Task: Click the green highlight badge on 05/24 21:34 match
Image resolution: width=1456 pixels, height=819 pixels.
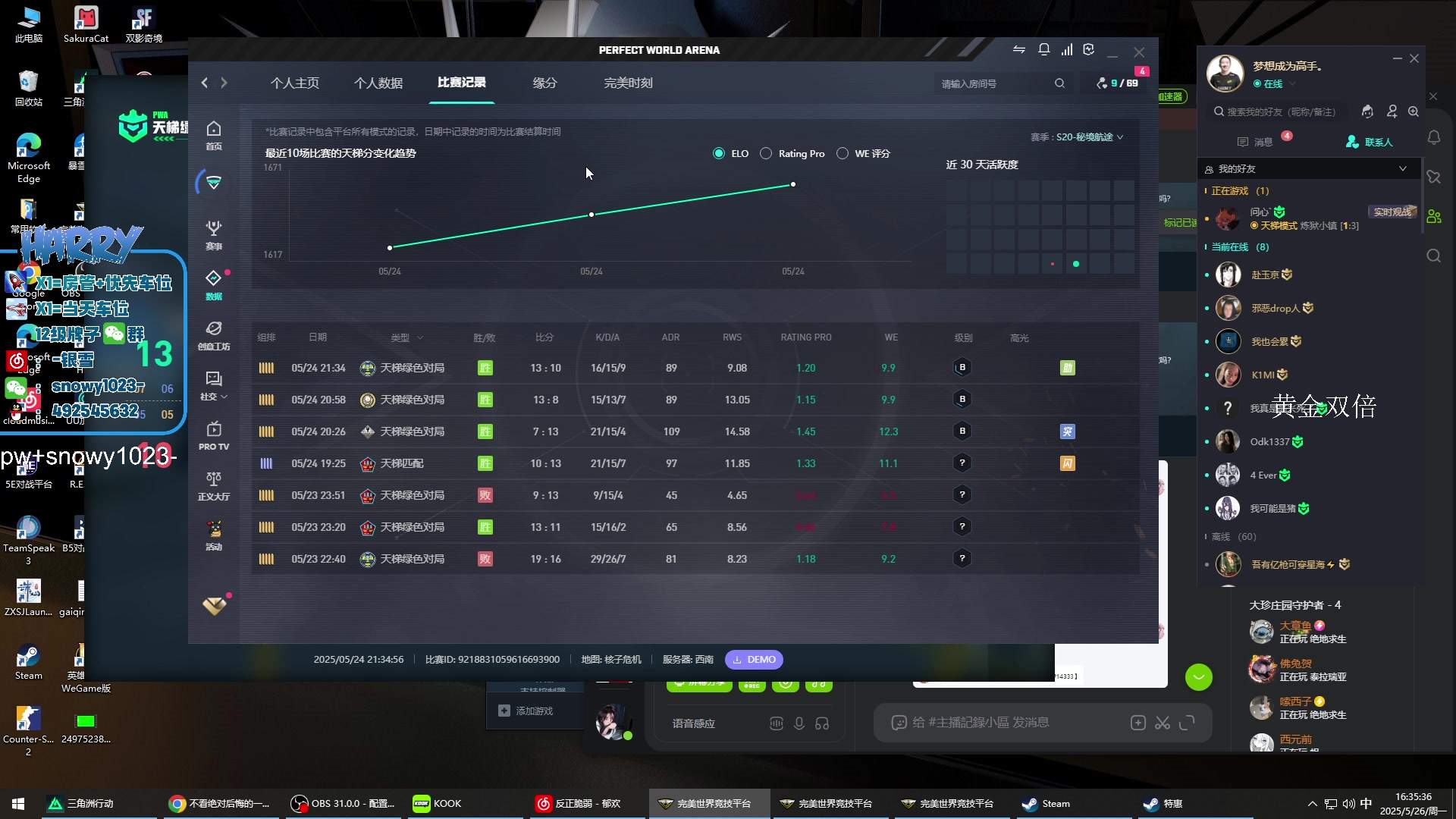Action: click(1067, 368)
